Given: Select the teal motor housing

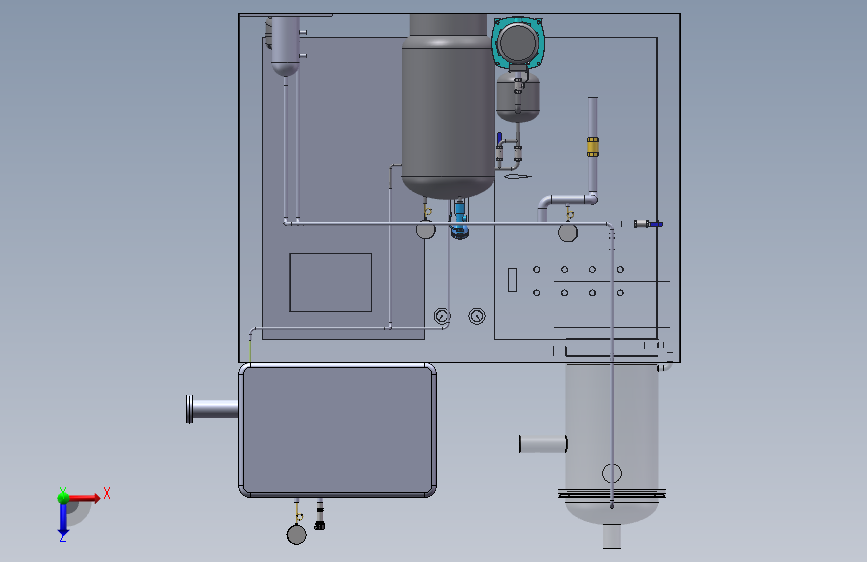Looking at the screenshot, I should [x=518, y=43].
